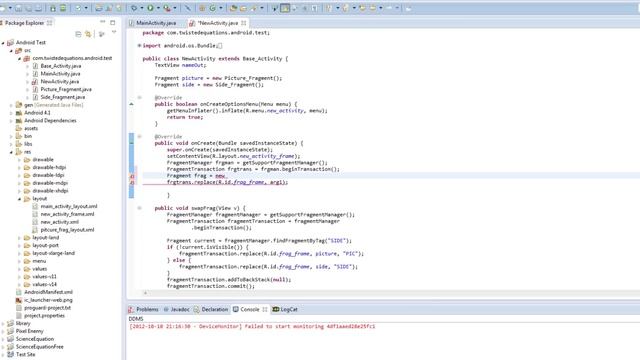The image size is (640, 360).
Task: Collapse the res folder
Action: tap(11, 152)
